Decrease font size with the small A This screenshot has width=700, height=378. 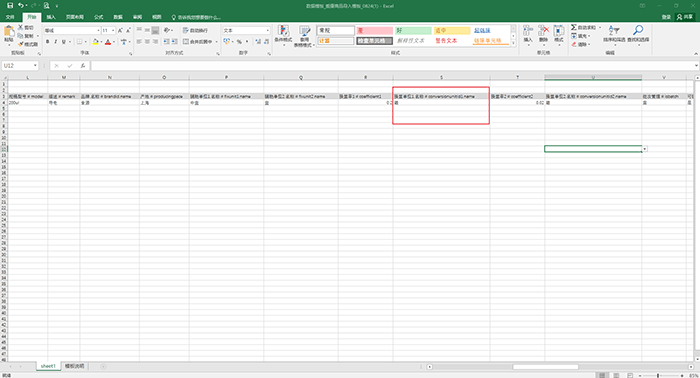128,30
